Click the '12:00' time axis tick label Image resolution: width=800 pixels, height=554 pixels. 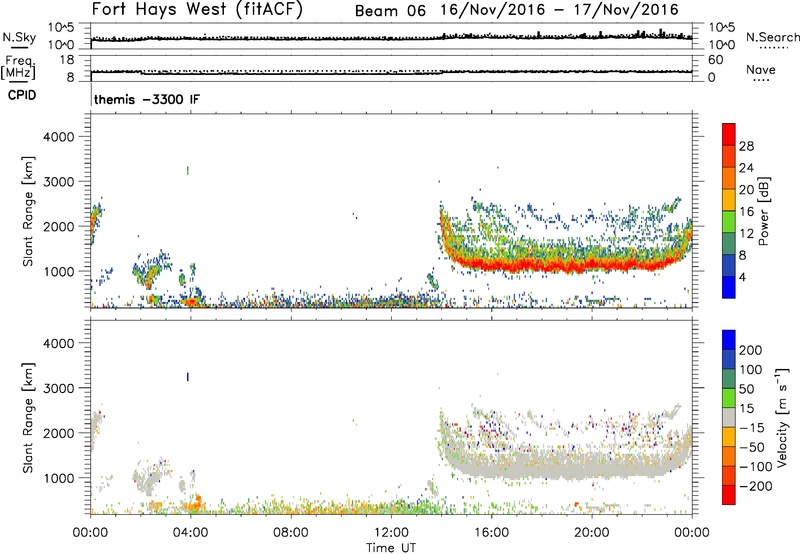391,533
